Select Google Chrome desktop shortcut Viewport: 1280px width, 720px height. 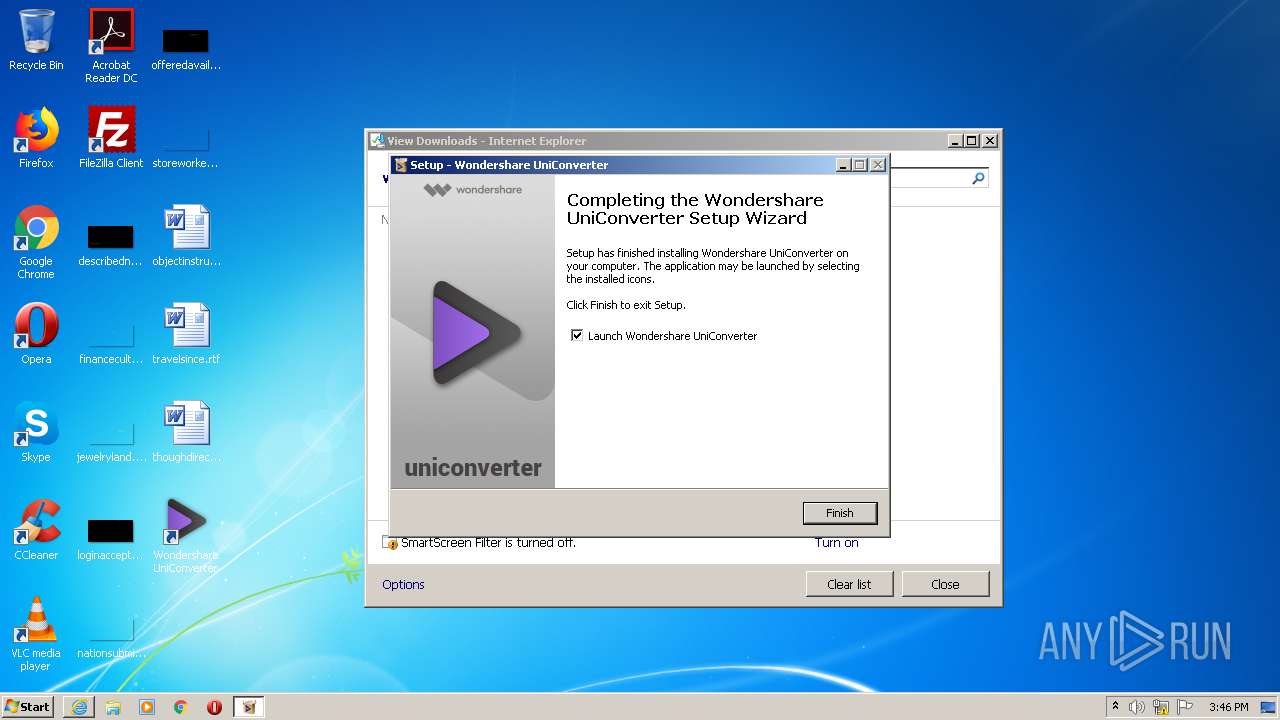click(x=36, y=242)
